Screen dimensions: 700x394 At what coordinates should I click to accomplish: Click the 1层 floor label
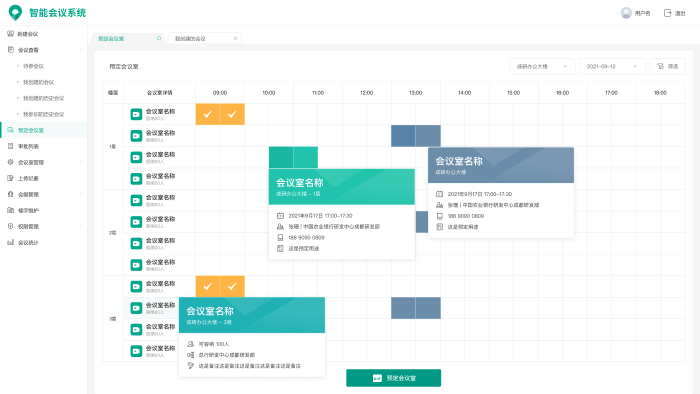[112, 146]
